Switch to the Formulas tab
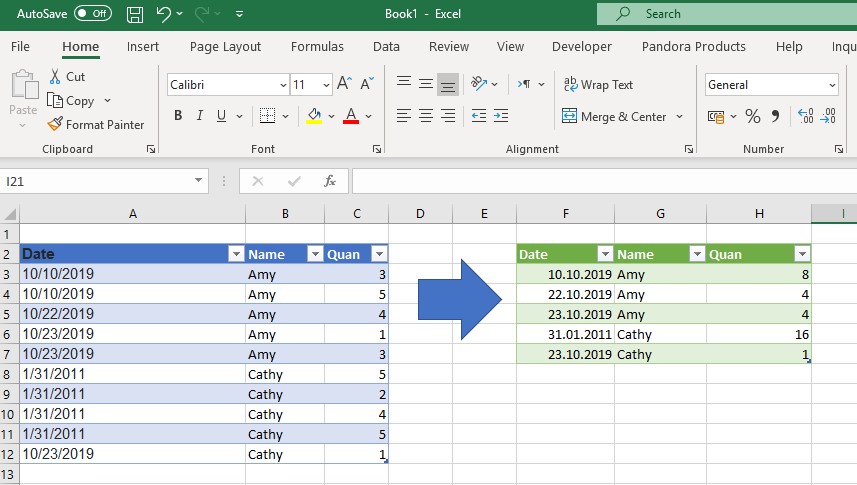The width and height of the screenshot is (857, 485). tap(317, 46)
